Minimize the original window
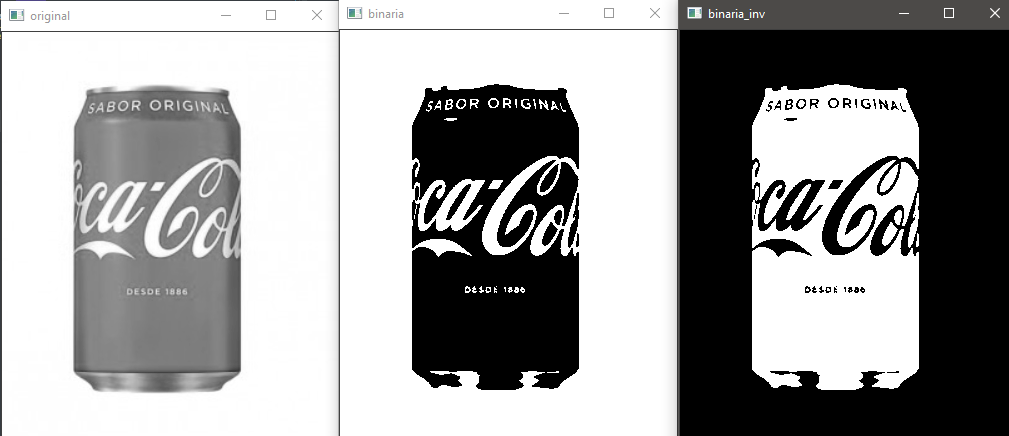Image resolution: width=1009 pixels, height=436 pixels. [x=225, y=15]
